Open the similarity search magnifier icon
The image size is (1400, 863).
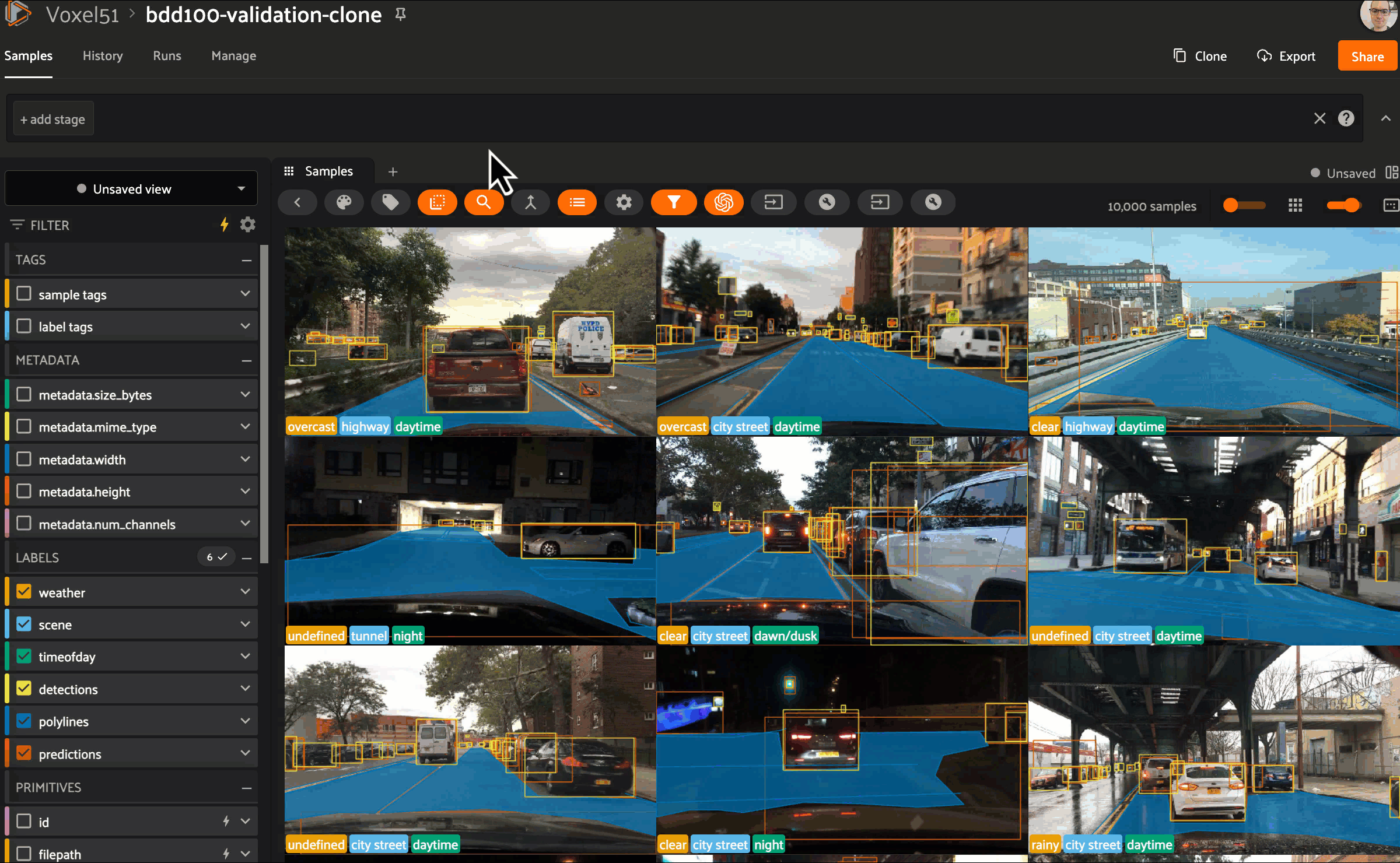click(x=484, y=202)
